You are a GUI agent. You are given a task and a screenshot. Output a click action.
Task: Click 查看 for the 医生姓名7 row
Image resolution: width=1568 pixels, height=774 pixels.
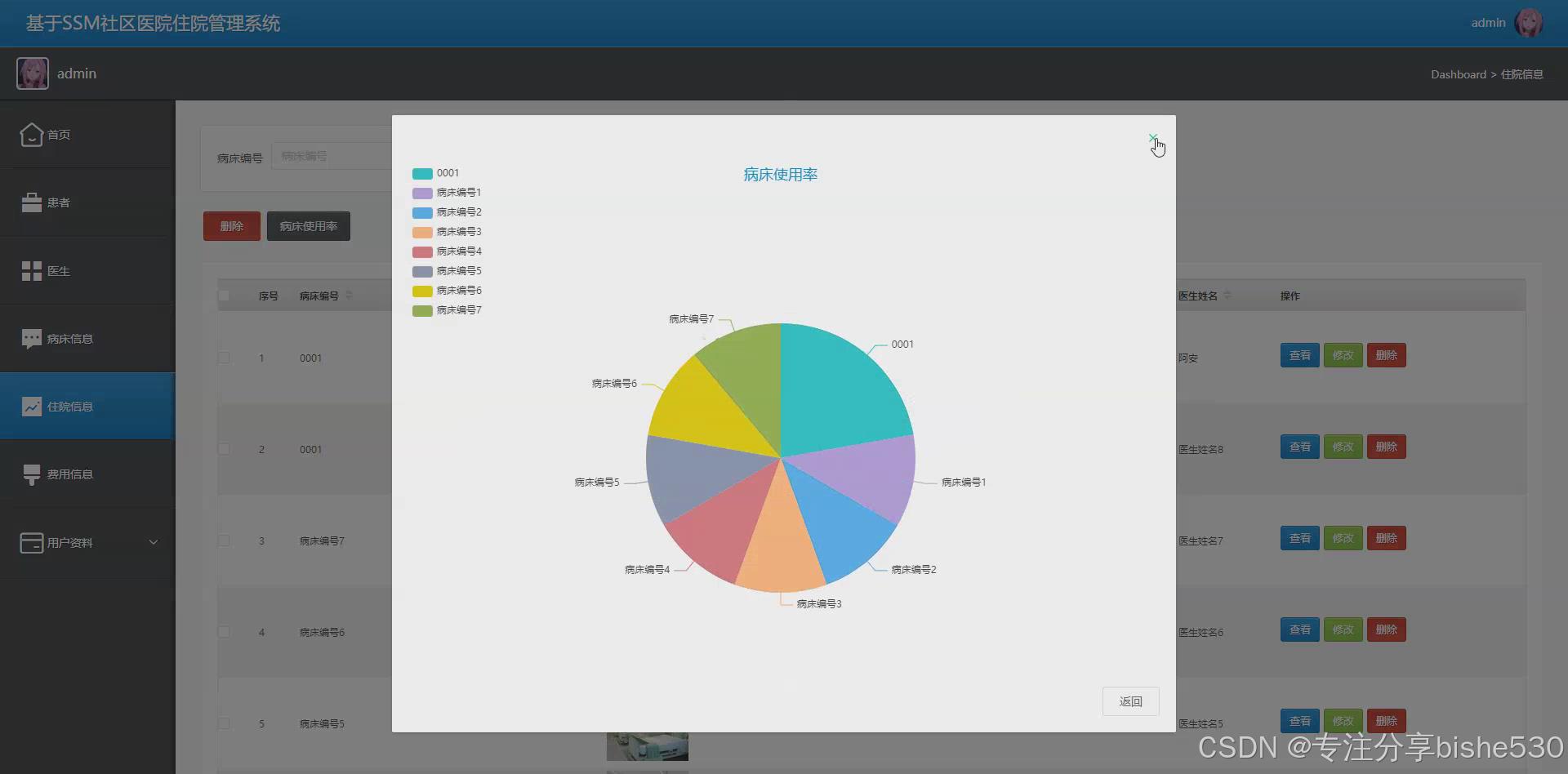click(1299, 538)
